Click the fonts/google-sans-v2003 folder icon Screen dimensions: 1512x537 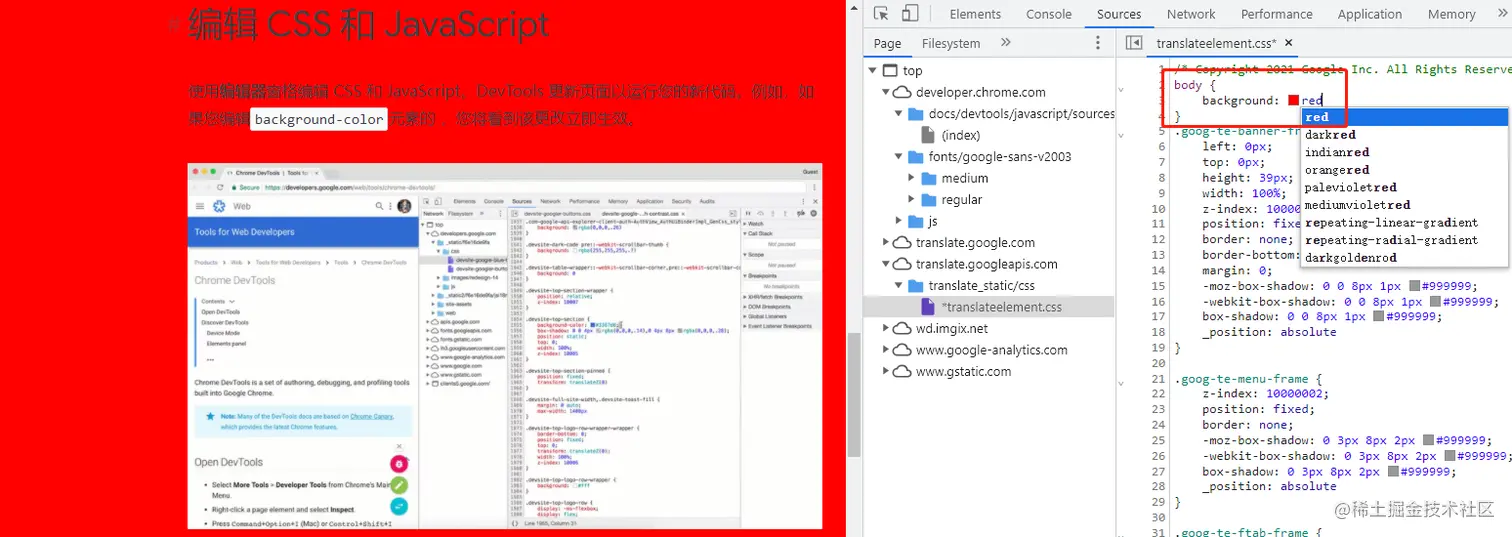click(915, 157)
